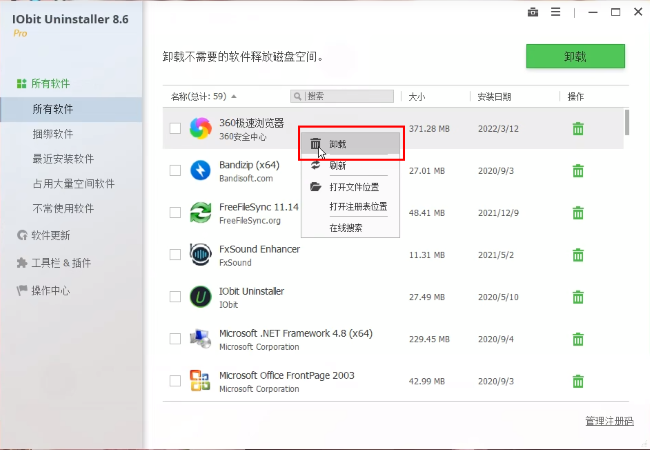Click the Bandisoft.com publisher text
This screenshot has width=650, height=450.
246,179
